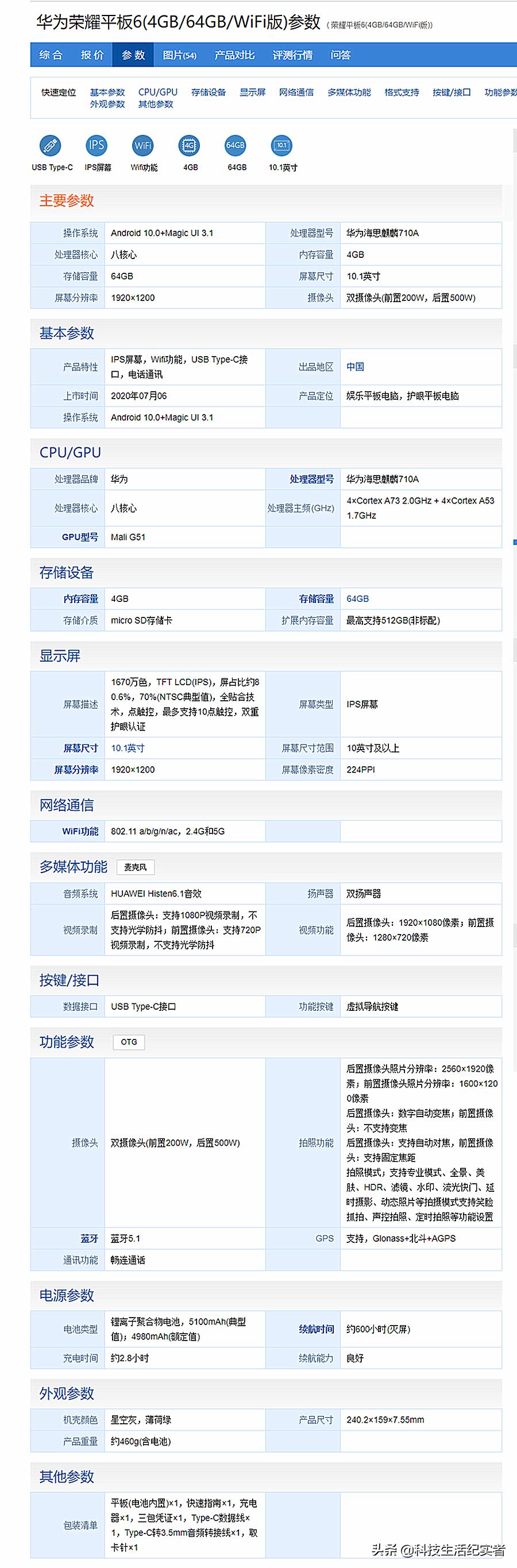Click the 麦克风 tag button

tap(135, 867)
